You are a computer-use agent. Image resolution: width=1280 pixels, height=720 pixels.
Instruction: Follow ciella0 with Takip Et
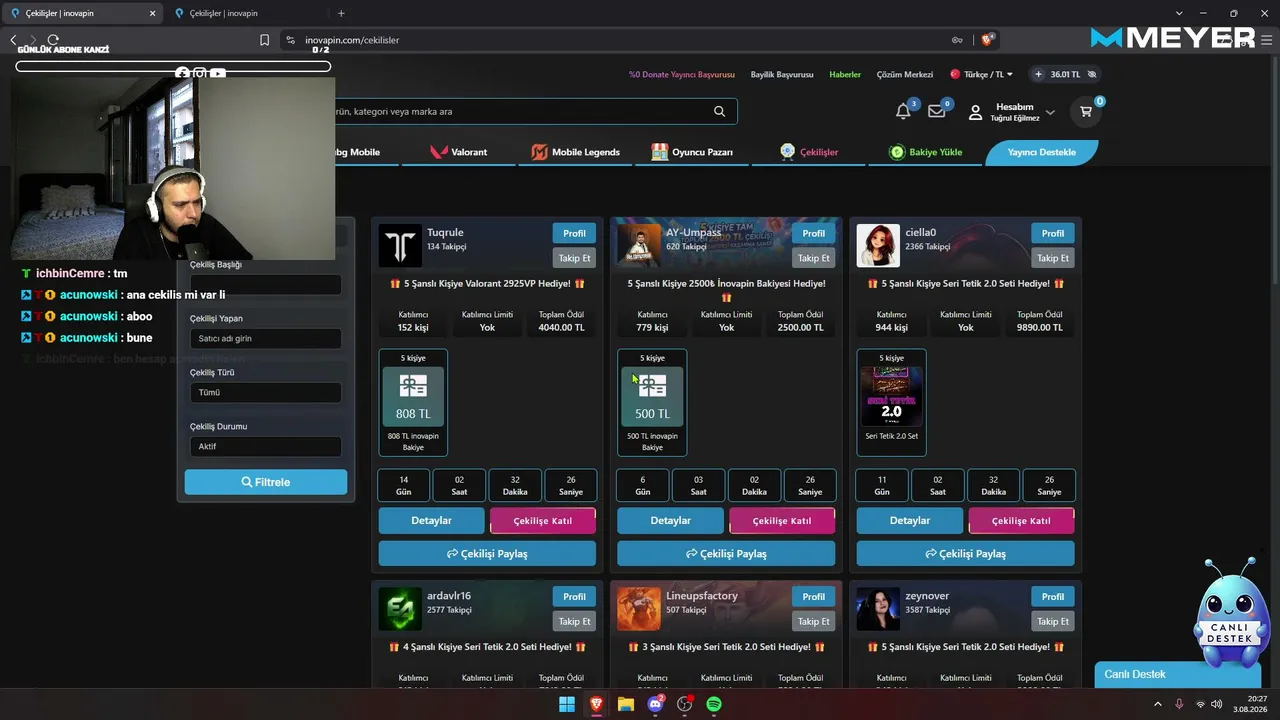(1053, 258)
